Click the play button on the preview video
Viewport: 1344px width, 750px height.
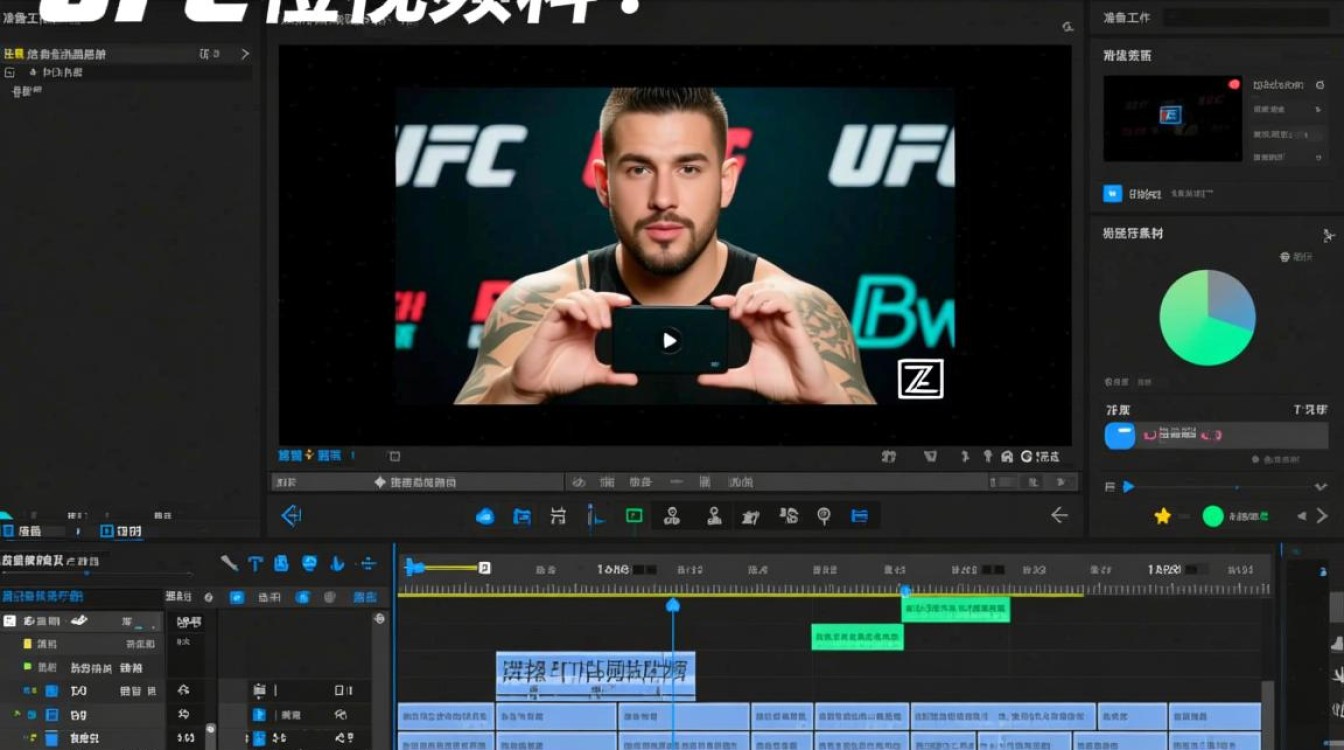pos(670,340)
